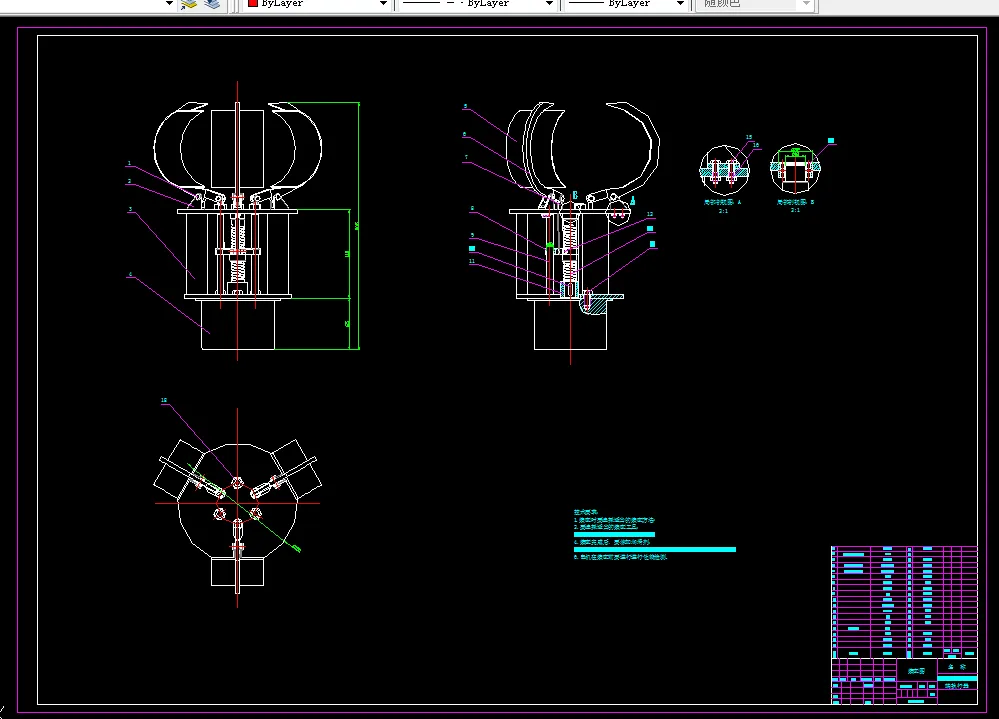Open the greyed plot style dropdown
The height and width of the screenshot is (719, 999).
(754, 4)
